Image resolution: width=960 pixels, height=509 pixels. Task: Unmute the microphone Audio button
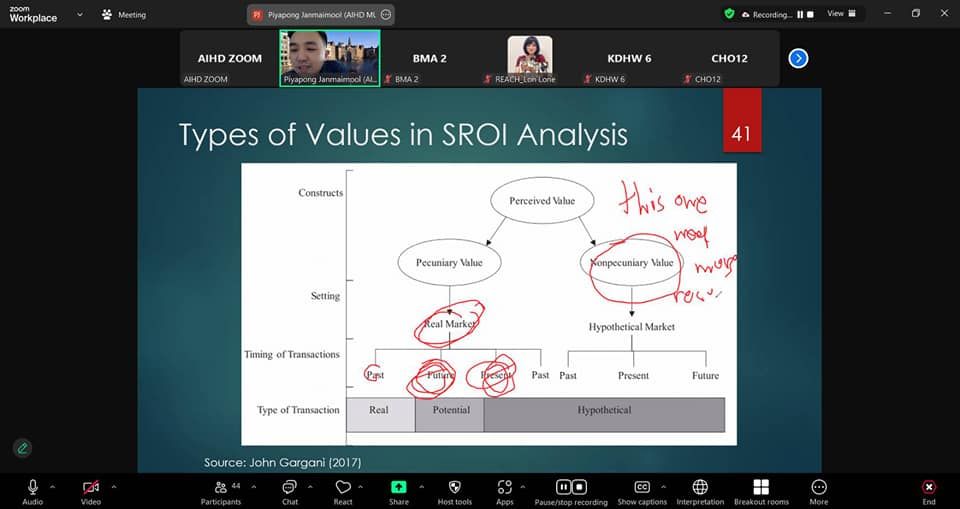tap(33, 488)
